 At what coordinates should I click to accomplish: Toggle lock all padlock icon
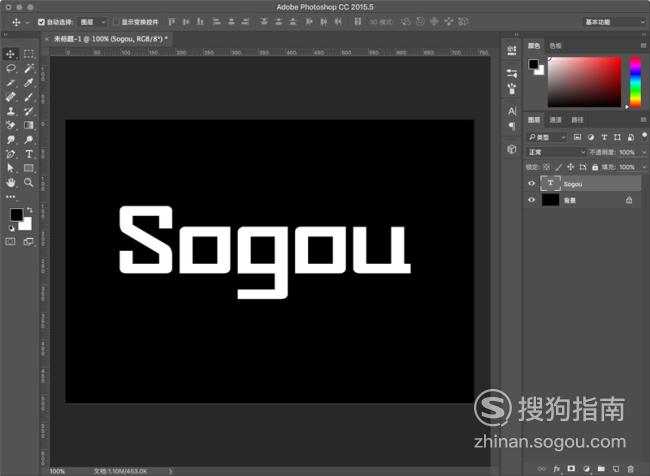tap(595, 167)
